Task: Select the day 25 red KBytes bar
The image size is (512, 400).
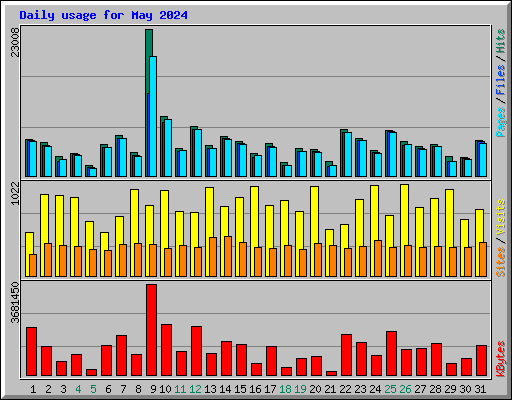Action: click(x=391, y=354)
